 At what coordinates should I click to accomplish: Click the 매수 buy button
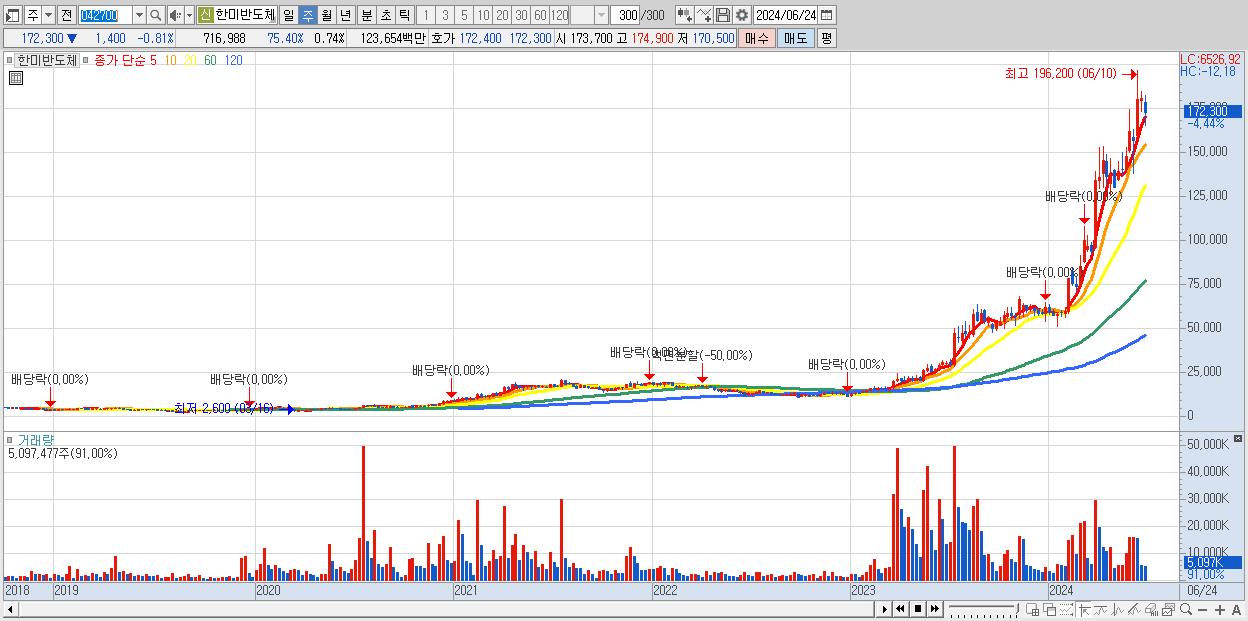[x=757, y=38]
